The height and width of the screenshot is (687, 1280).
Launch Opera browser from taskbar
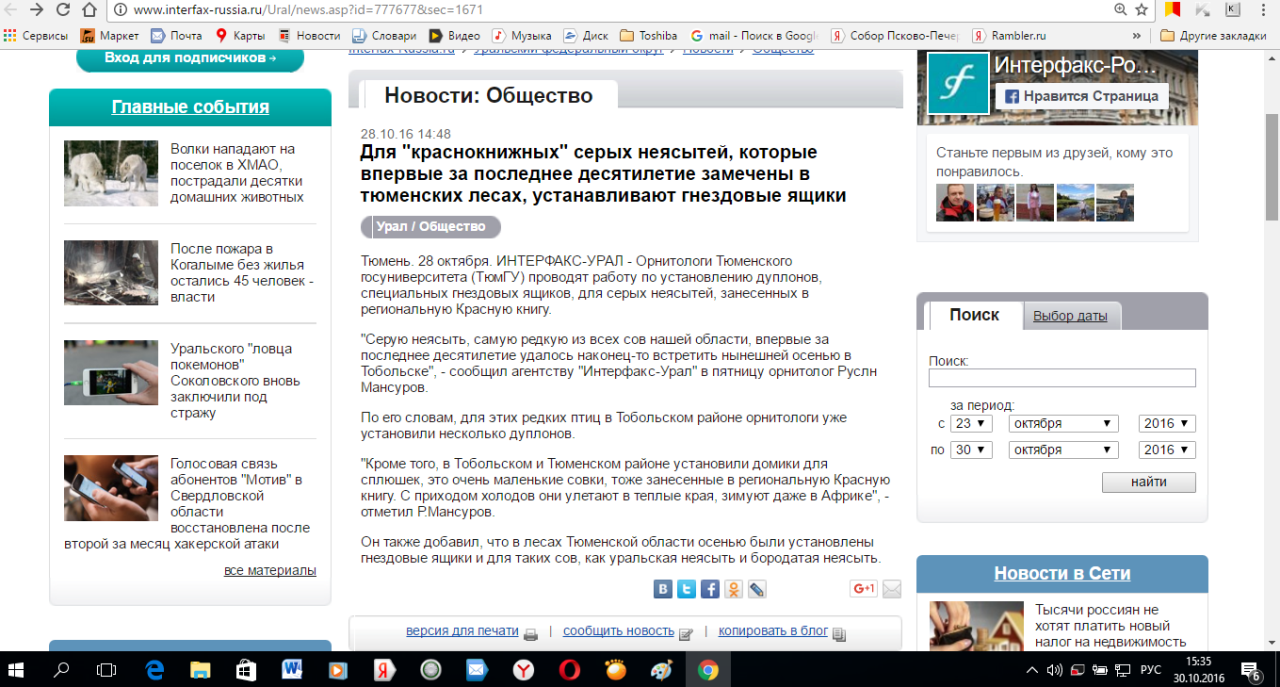click(x=569, y=669)
